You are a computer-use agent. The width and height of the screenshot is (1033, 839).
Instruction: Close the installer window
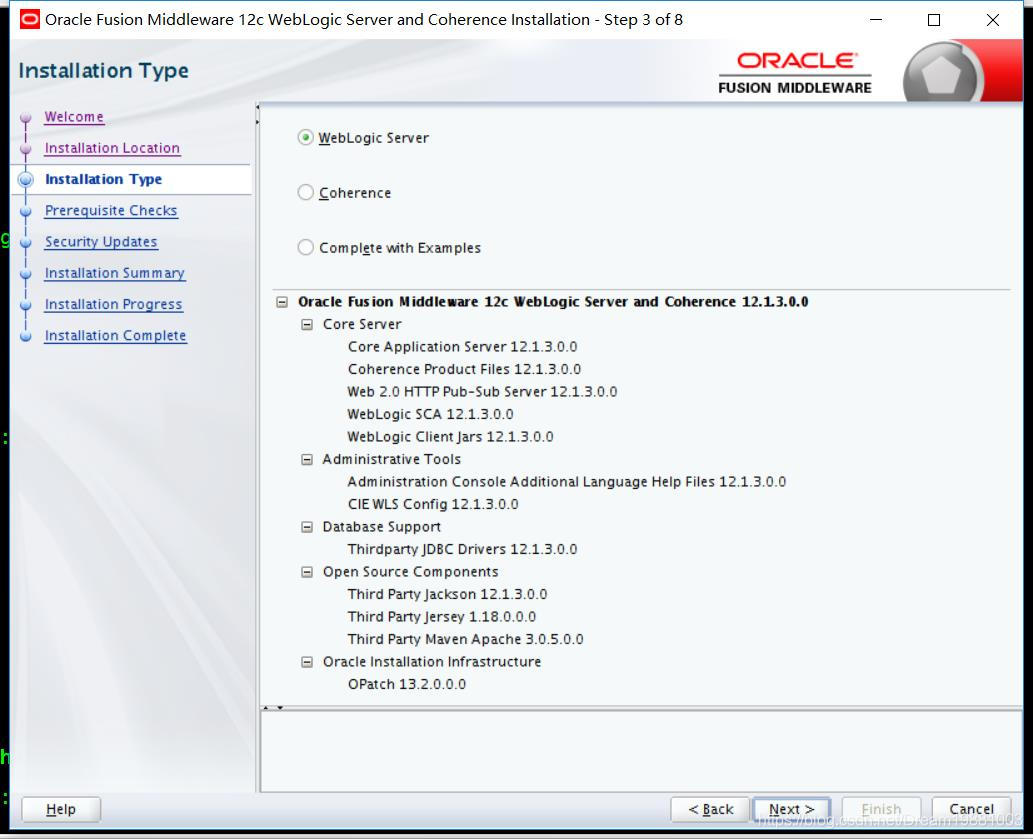click(x=993, y=20)
